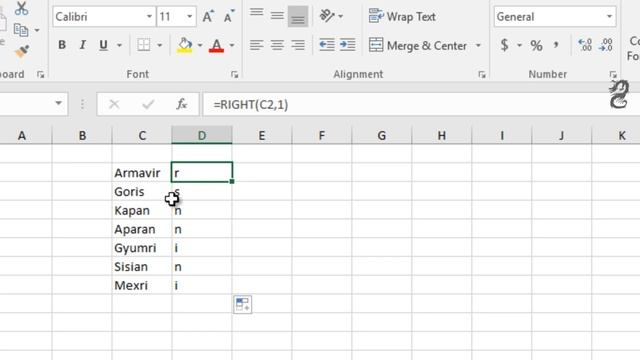Open the font size 11 dropdown
The height and width of the screenshot is (360, 640).
pyautogui.click(x=189, y=17)
